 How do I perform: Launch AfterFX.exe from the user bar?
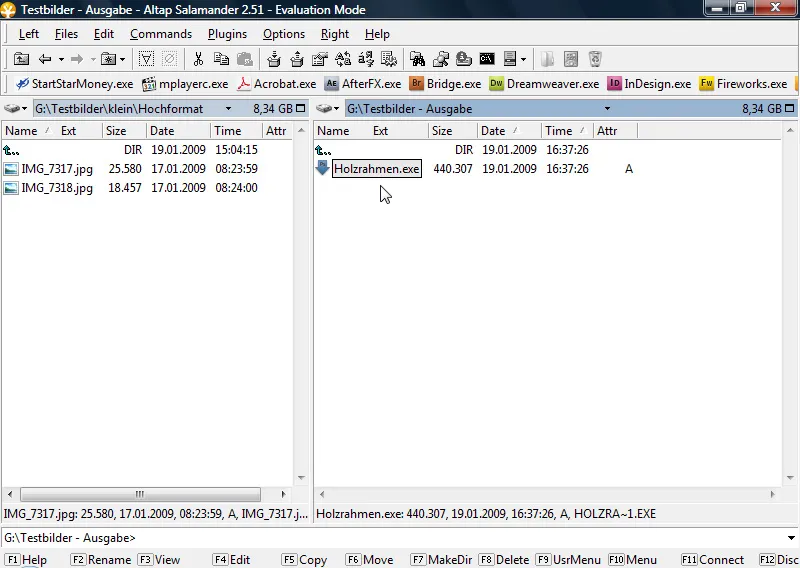(x=363, y=84)
